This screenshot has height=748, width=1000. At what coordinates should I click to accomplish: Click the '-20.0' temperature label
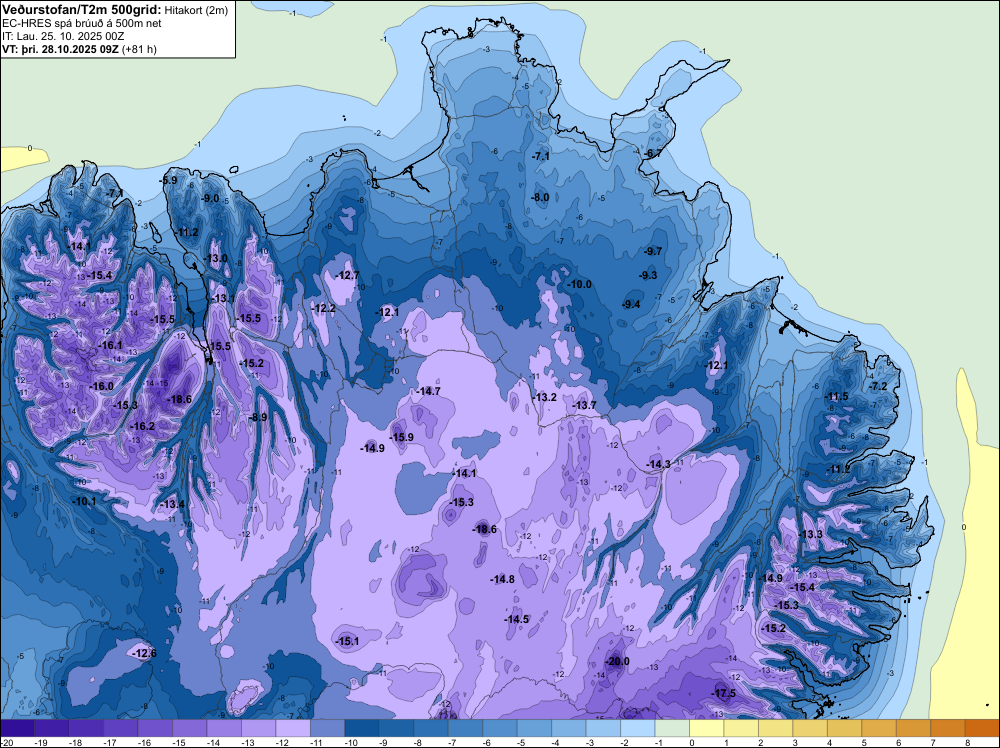(x=617, y=661)
